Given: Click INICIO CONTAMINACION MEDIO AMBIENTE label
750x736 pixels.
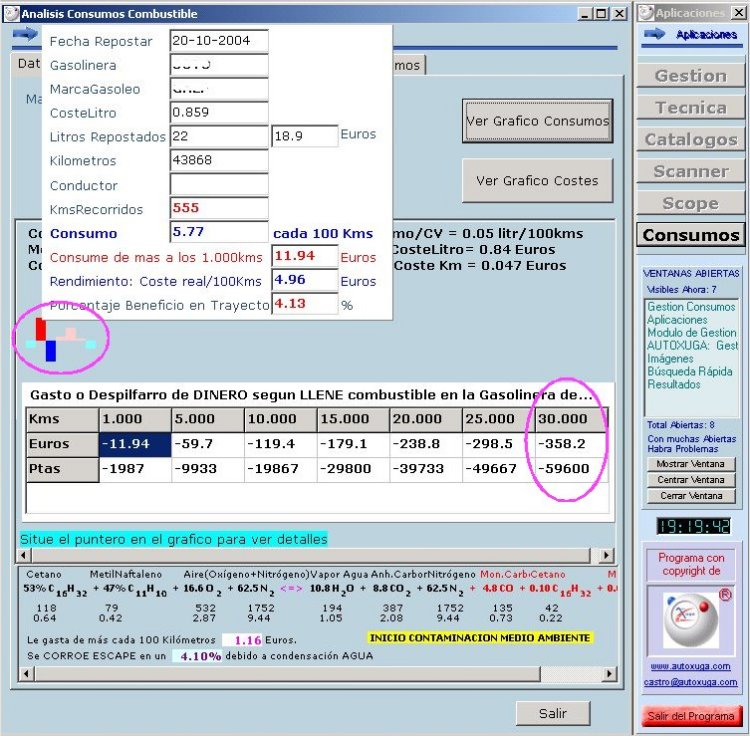Looking at the screenshot, I should click(x=480, y=638).
